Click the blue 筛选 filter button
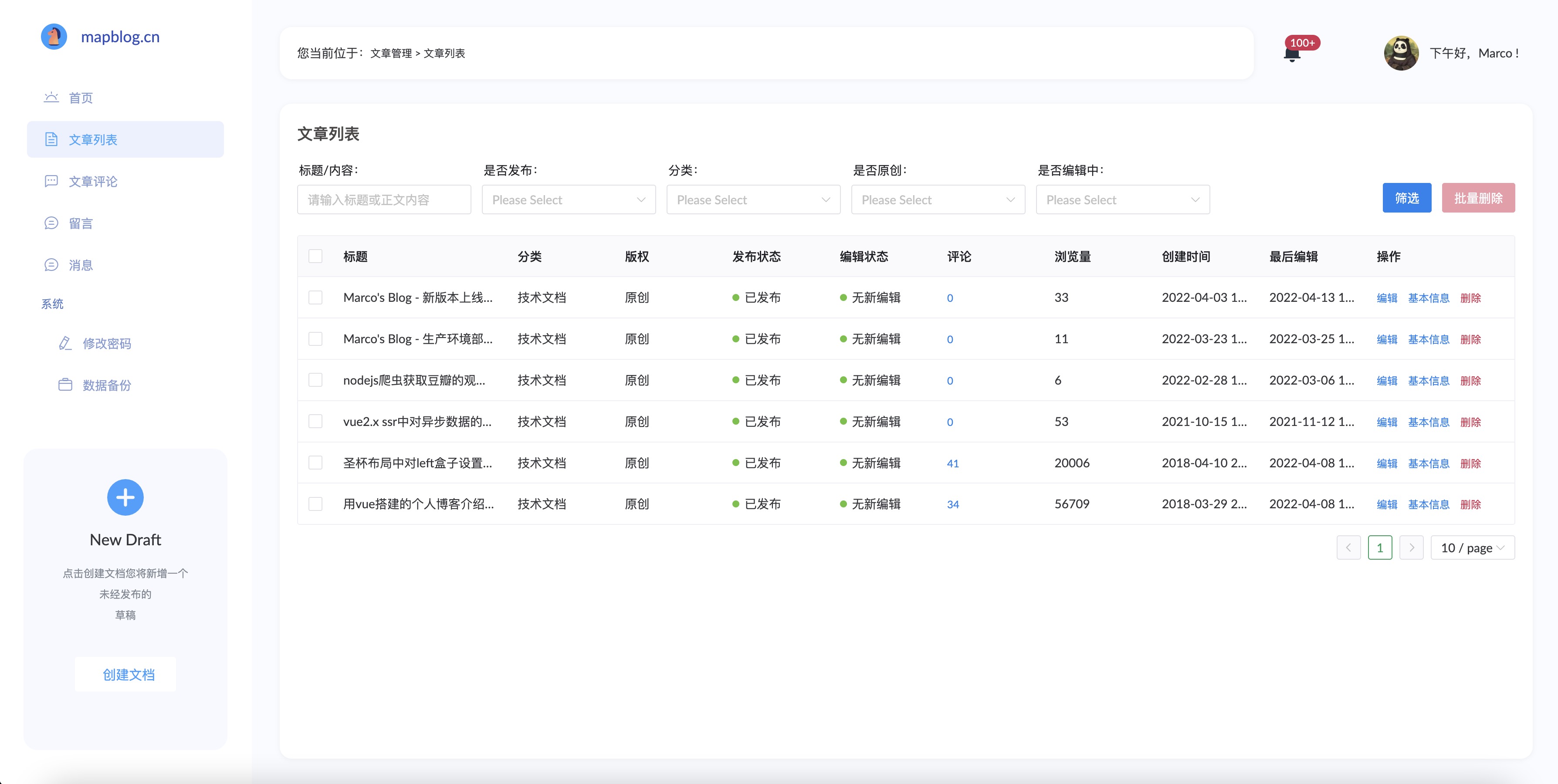The height and width of the screenshot is (784, 1558). (x=1407, y=198)
